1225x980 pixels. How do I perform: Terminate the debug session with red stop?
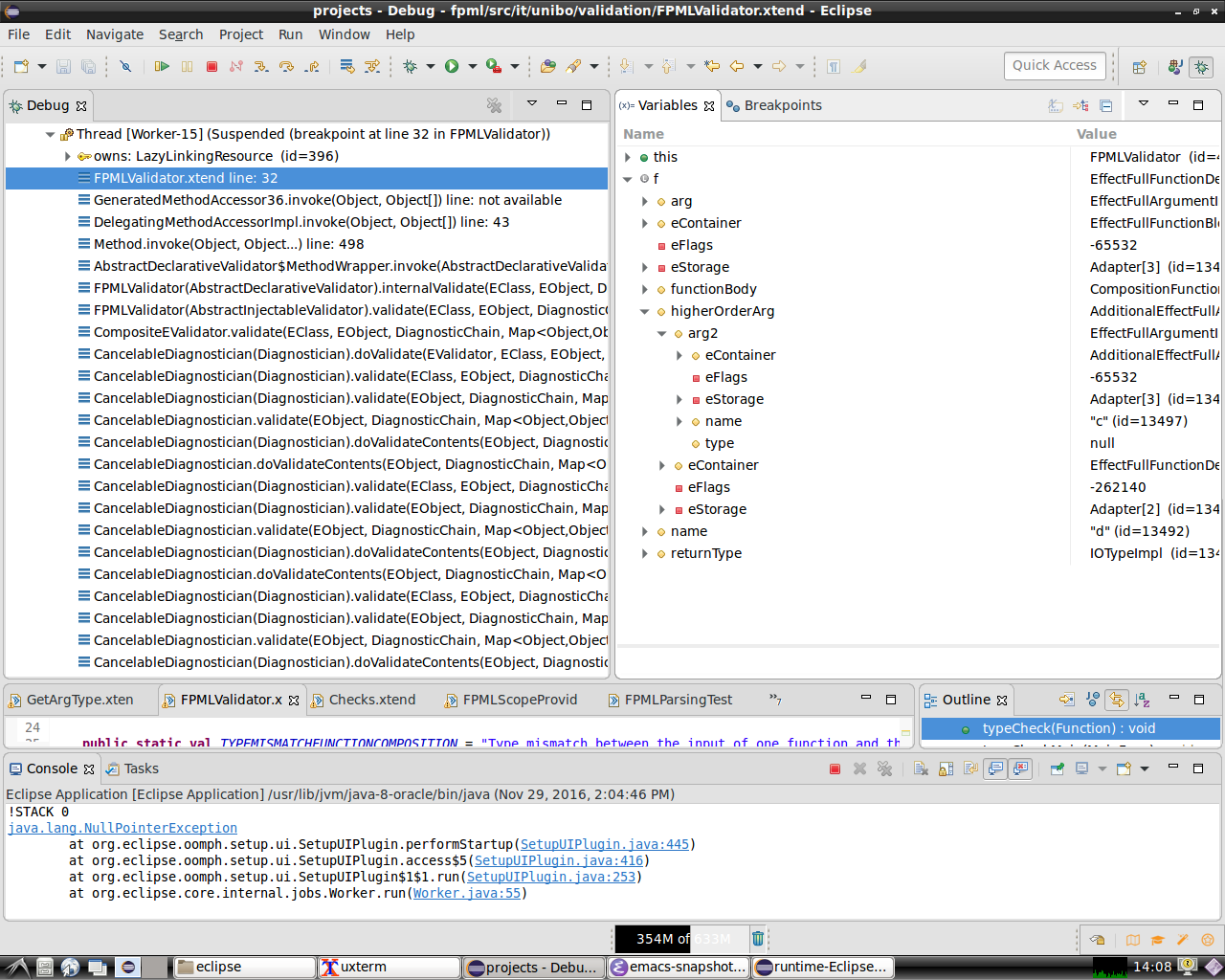coord(212,66)
